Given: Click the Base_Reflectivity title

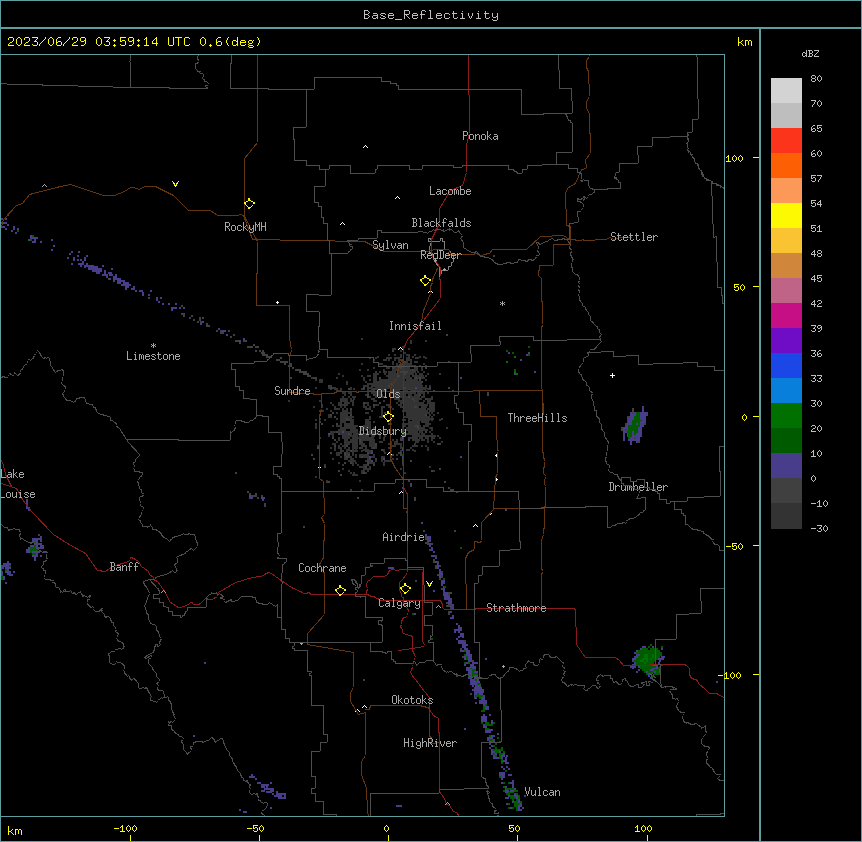Looking at the screenshot, I should [431, 15].
